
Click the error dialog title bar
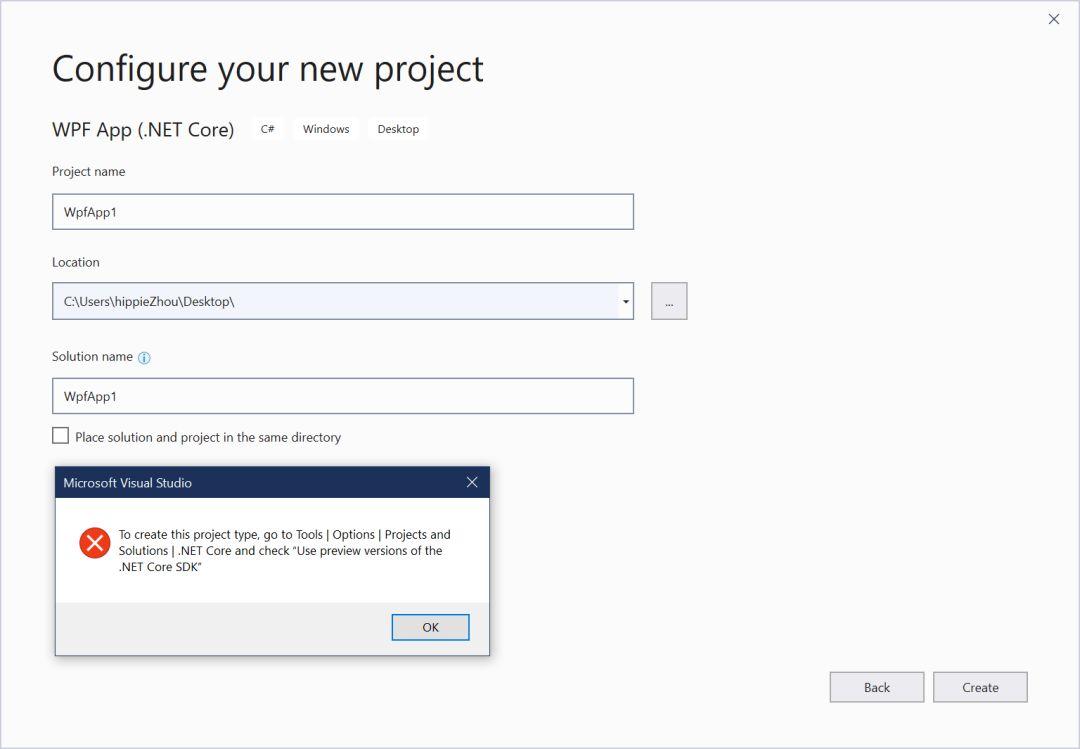(x=250, y=482)
